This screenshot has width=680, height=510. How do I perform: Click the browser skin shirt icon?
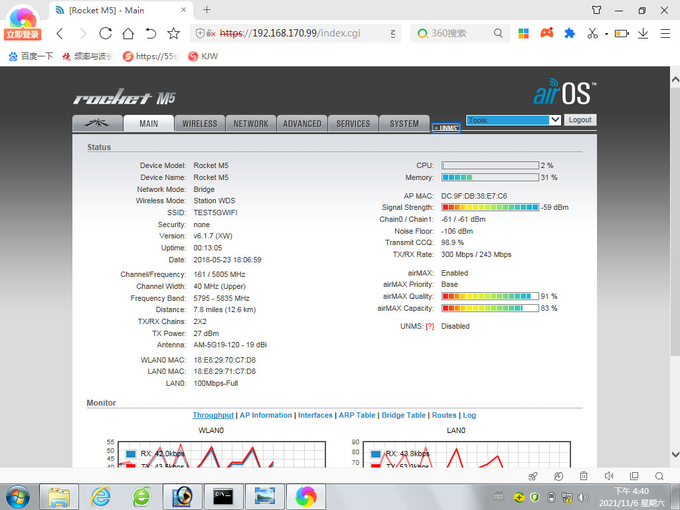click(597, 10)
